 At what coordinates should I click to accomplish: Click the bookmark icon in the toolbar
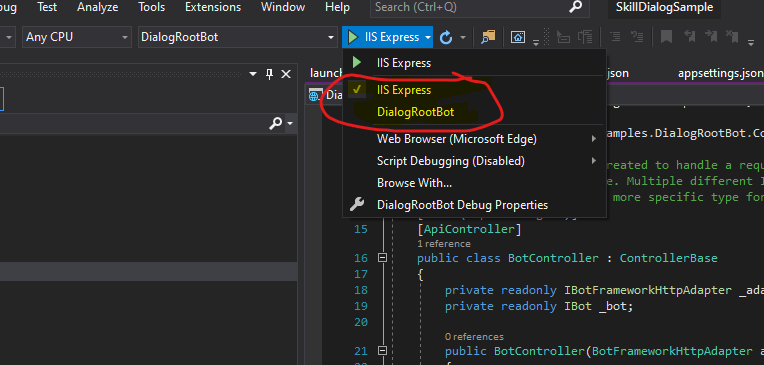[666, 37]
